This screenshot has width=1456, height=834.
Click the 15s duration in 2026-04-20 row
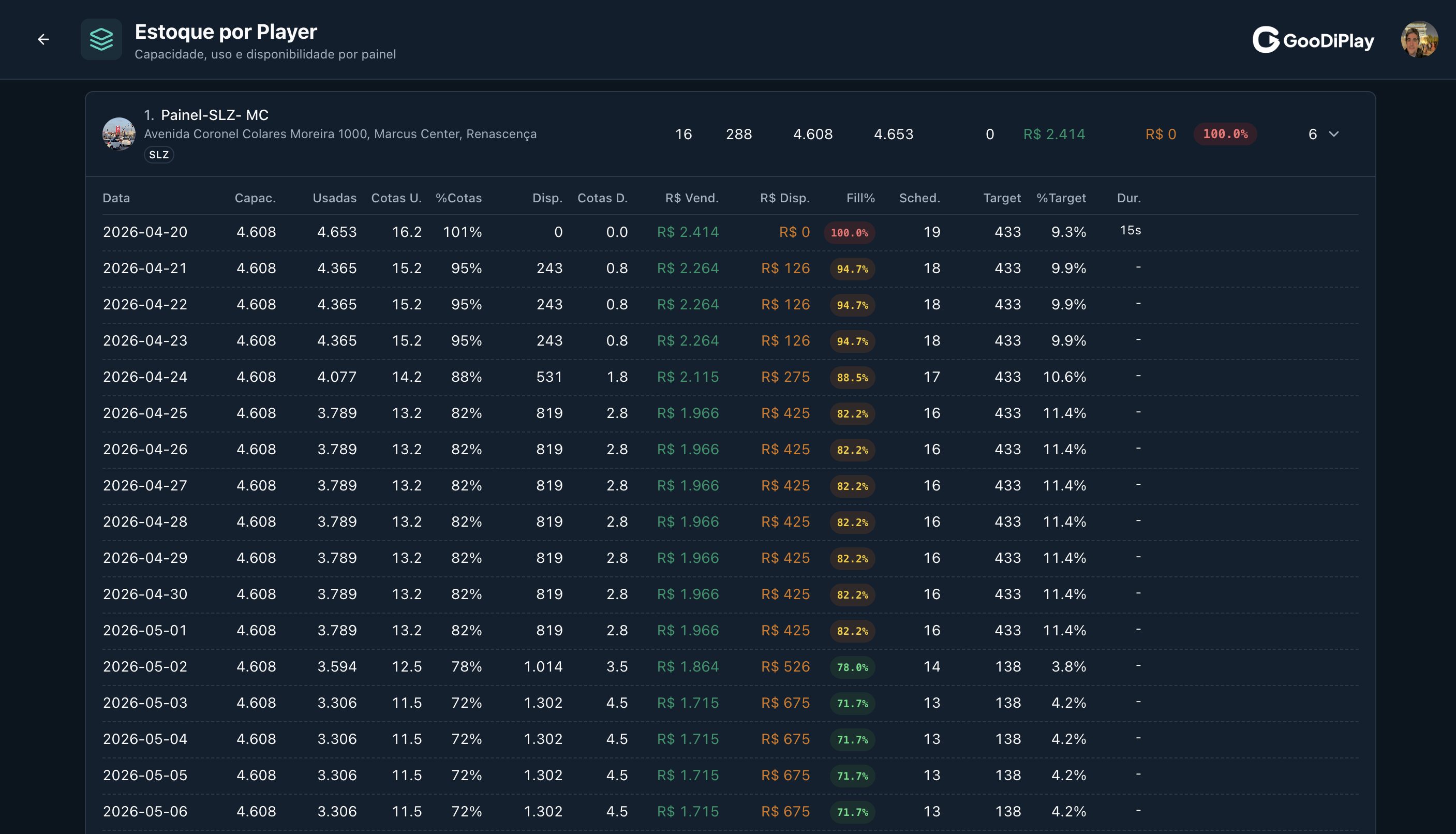pos(1131,230)
